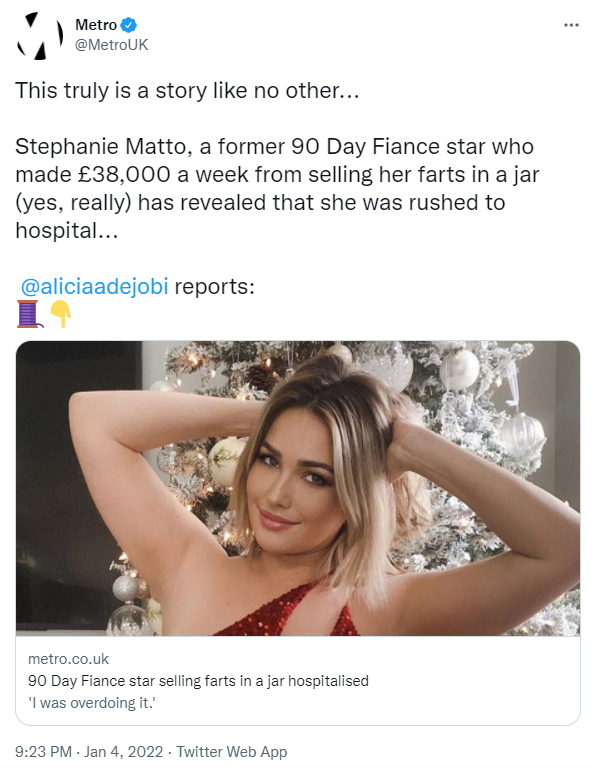Open the article preview photo

298,488
